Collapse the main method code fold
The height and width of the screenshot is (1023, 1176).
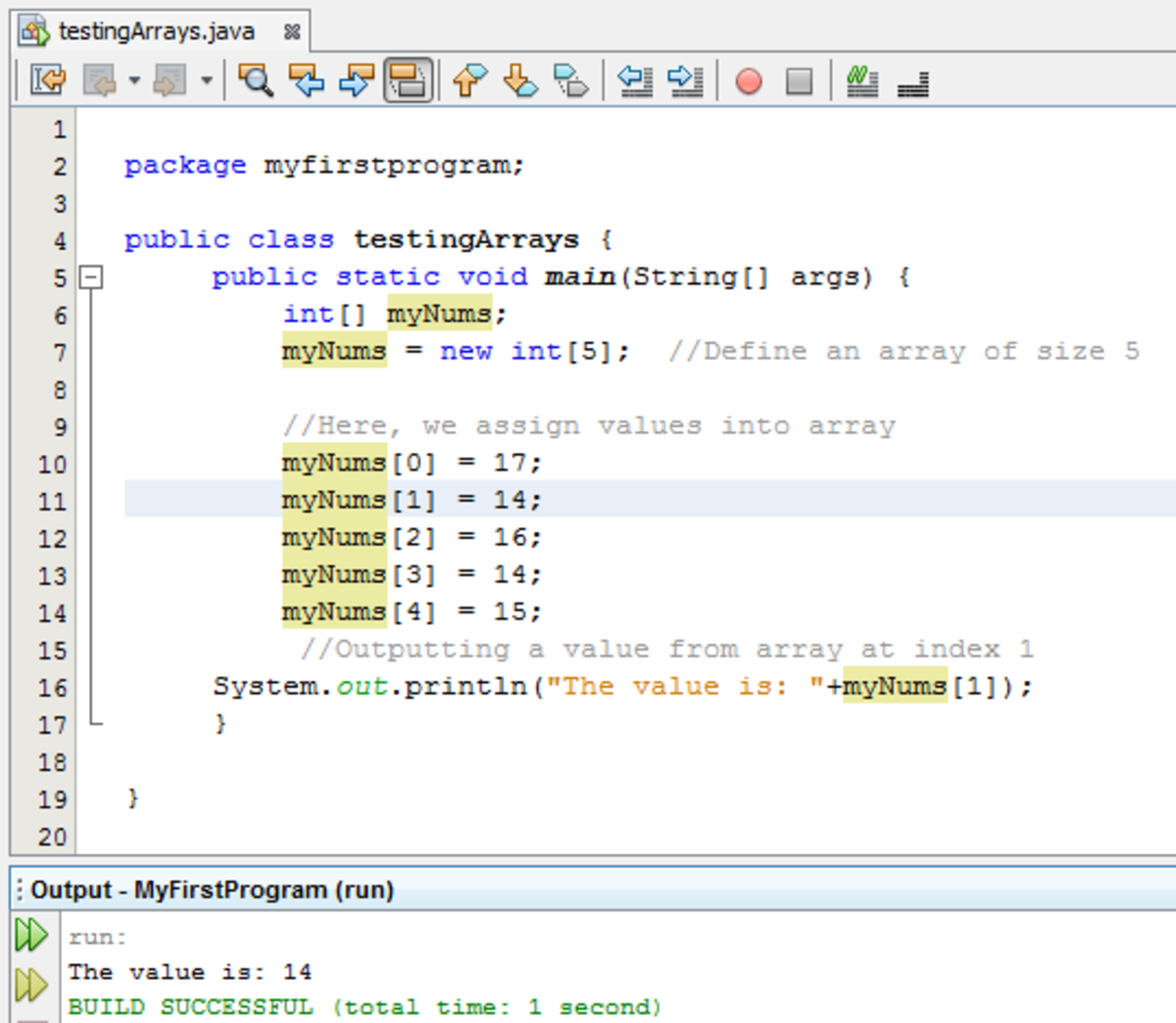pyautogui.click(x=91, y=277)
